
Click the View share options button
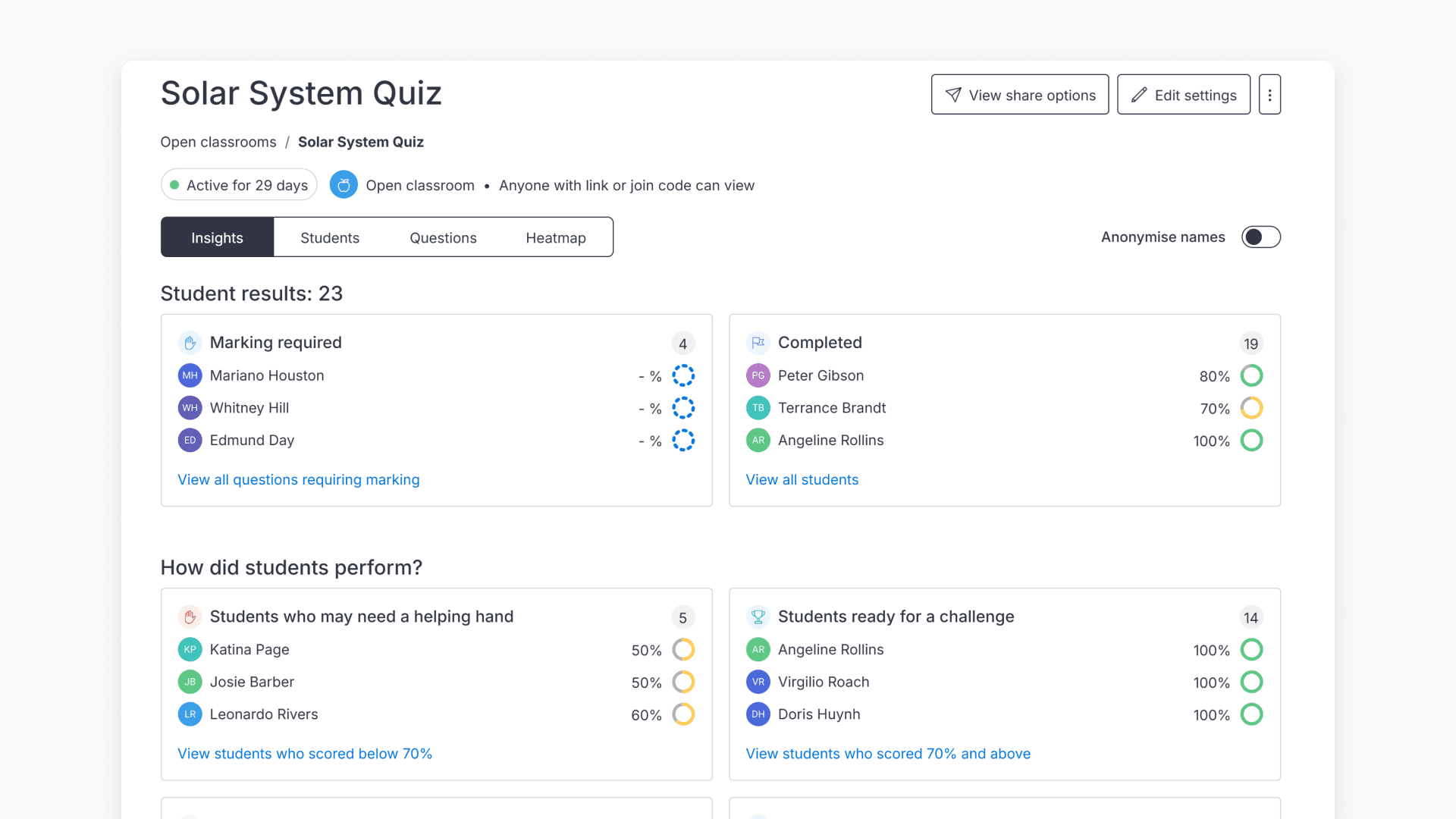click(1020, 95)
